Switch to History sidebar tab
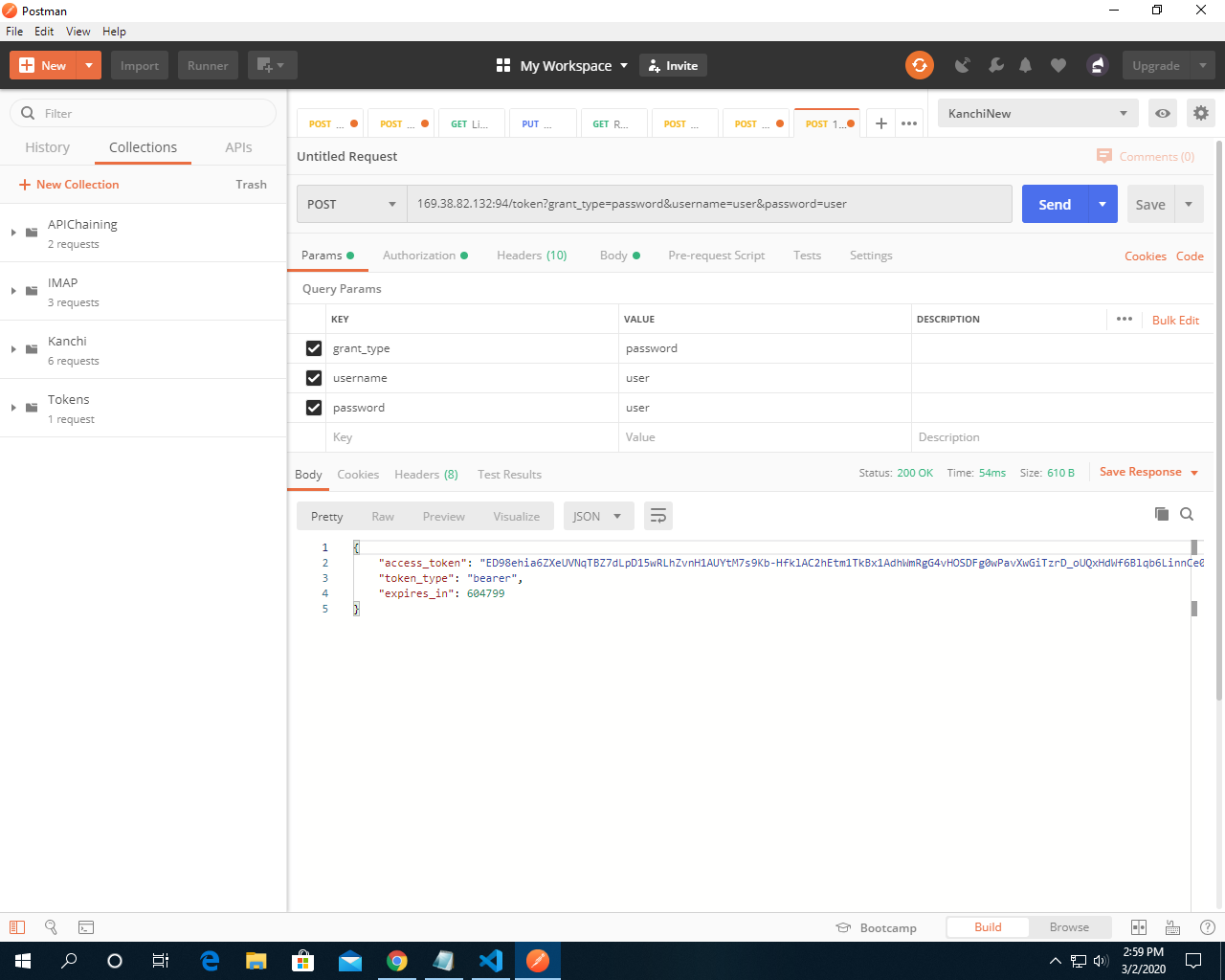Viewport: 1225px width, 980px height. 48,147
